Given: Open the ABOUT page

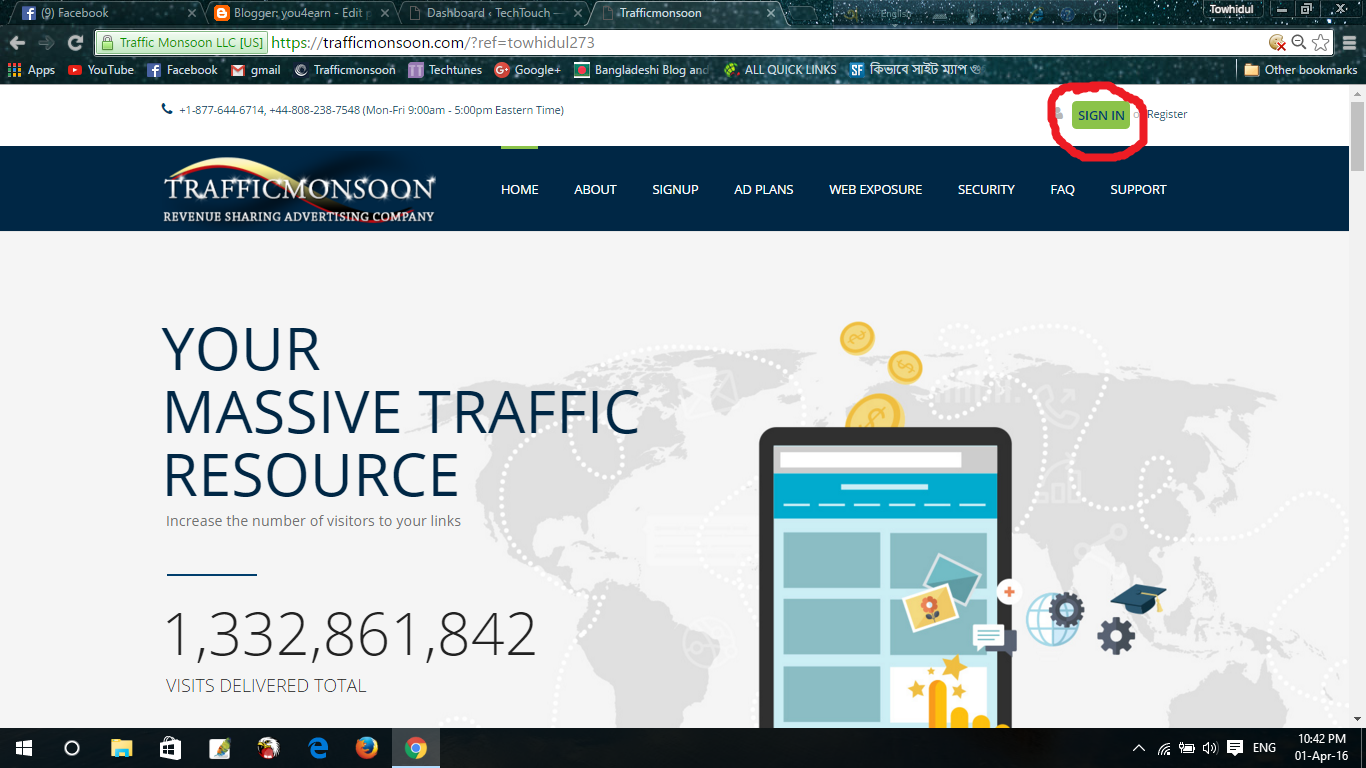Looking at the screenshot, I should click(x=595, y=189).
